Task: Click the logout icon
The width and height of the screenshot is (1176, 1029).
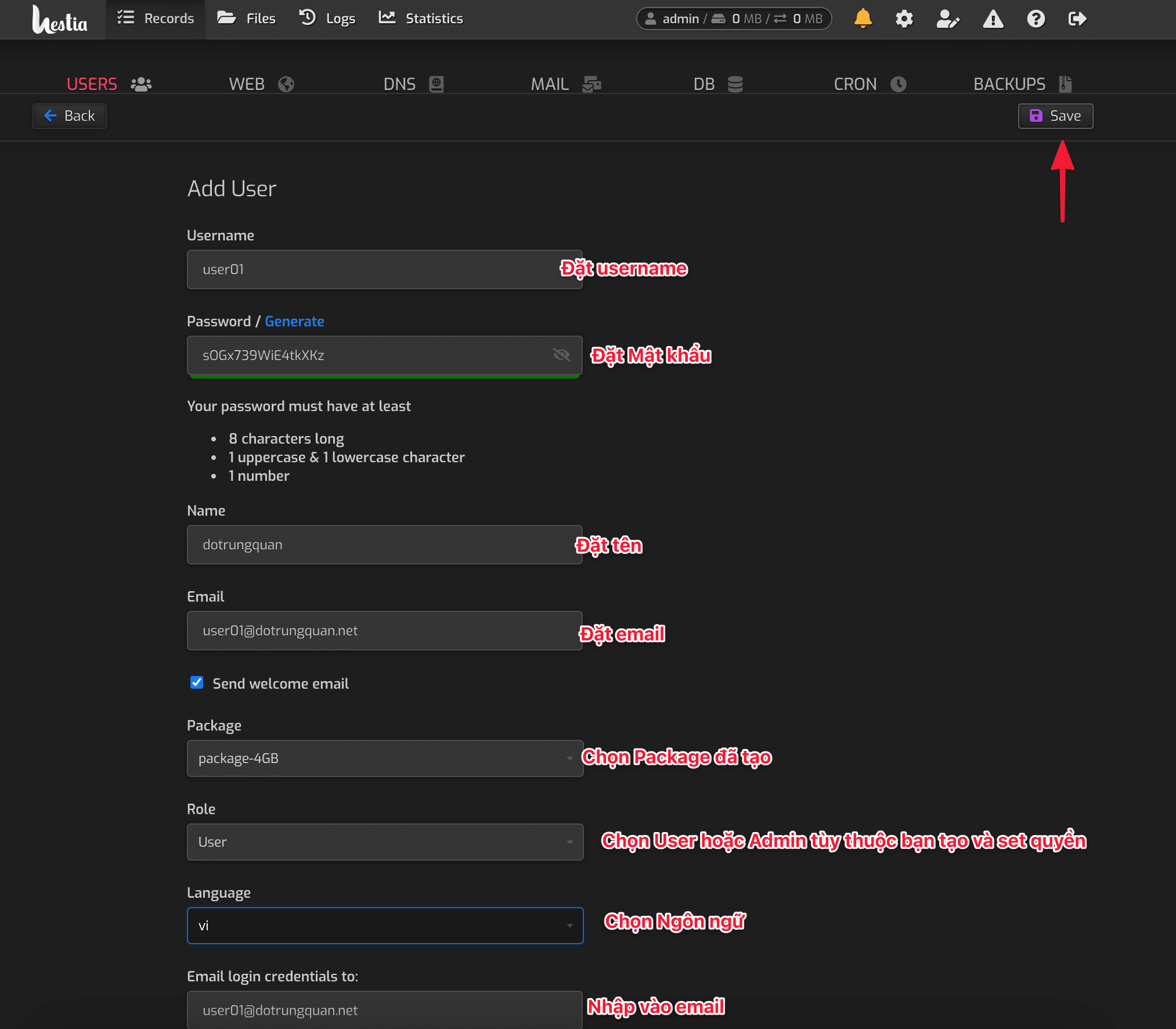Action: pos(1077,19)
